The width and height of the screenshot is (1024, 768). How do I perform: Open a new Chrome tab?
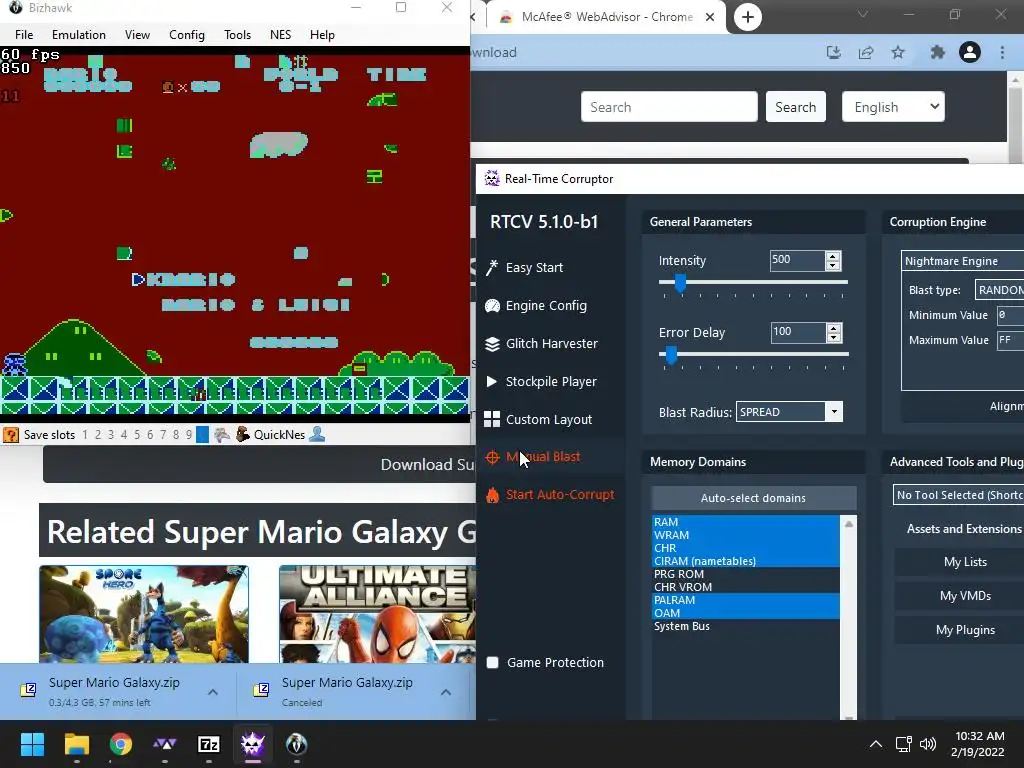coord(748,17)
